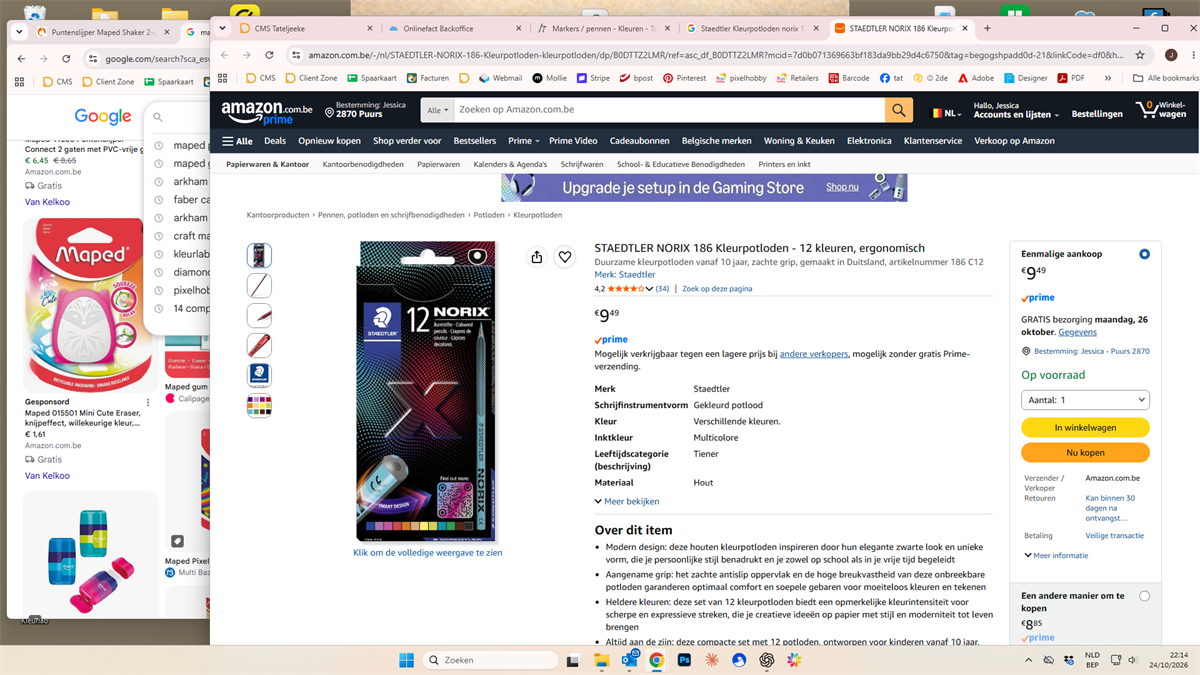Open File Explorer from the taskbar
This screenshot has height=675, width=1200.
601,660
